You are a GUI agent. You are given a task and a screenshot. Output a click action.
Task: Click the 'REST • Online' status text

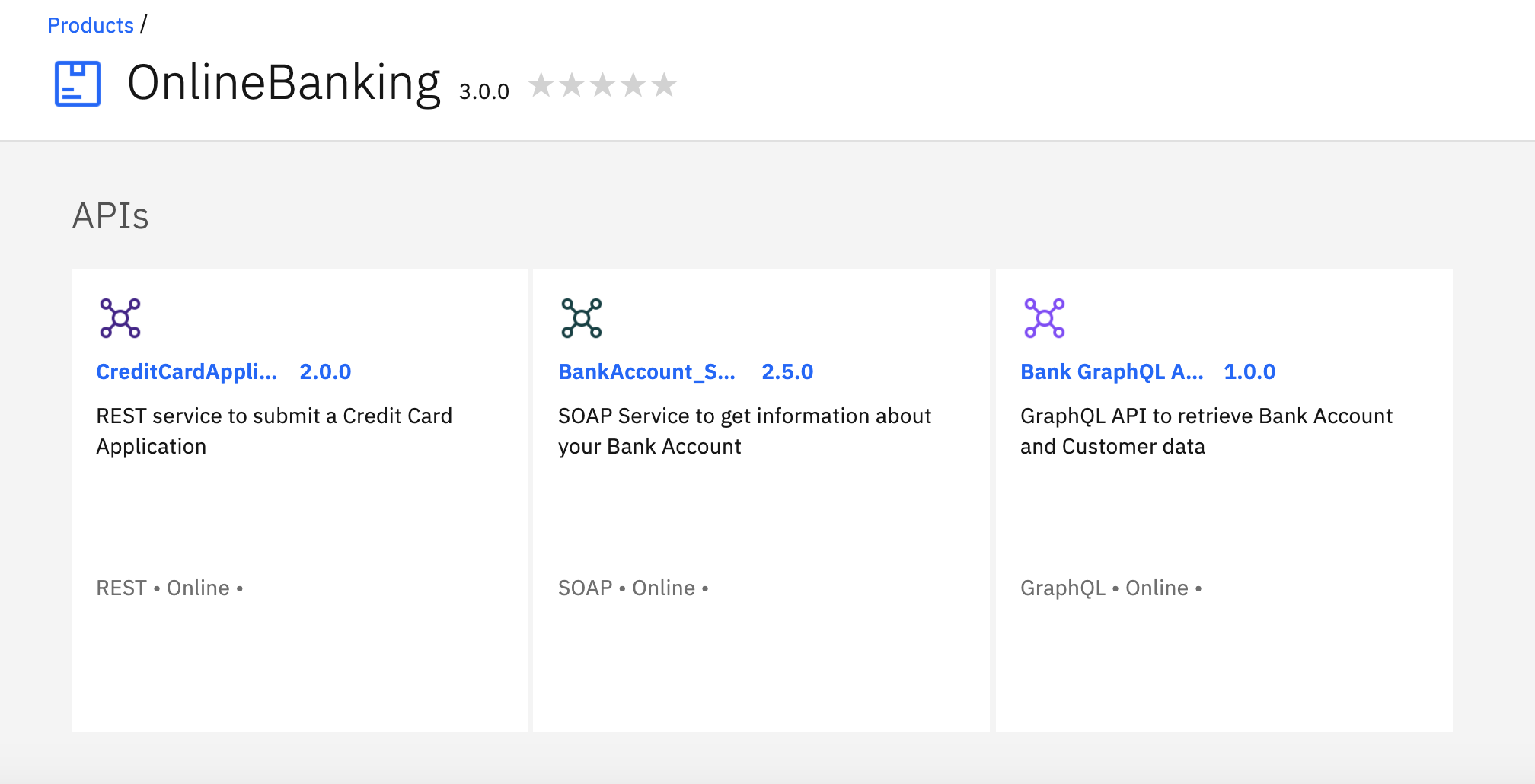[x=169, y=588]
